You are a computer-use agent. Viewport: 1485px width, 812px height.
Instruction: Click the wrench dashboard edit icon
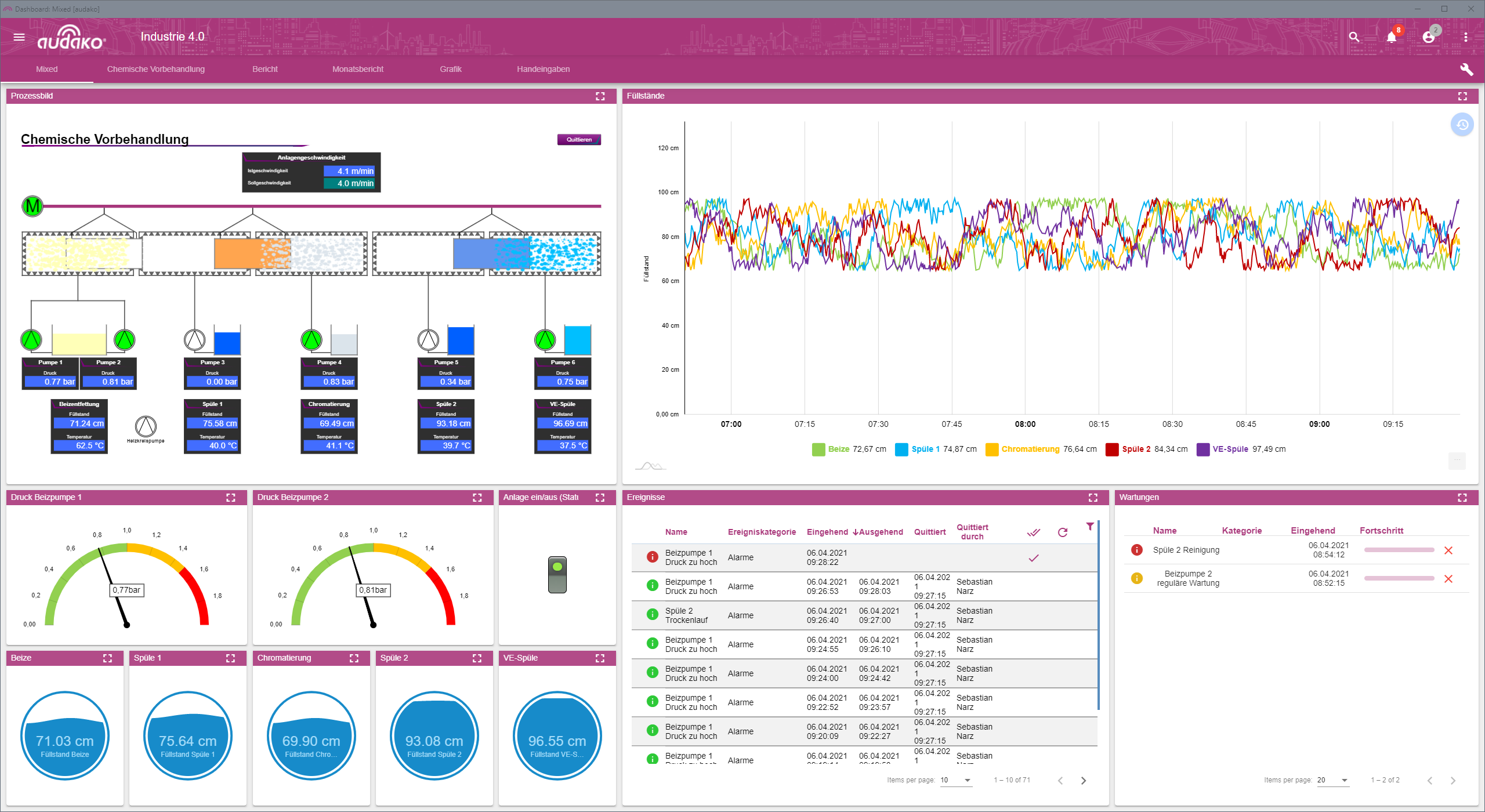1467,69
